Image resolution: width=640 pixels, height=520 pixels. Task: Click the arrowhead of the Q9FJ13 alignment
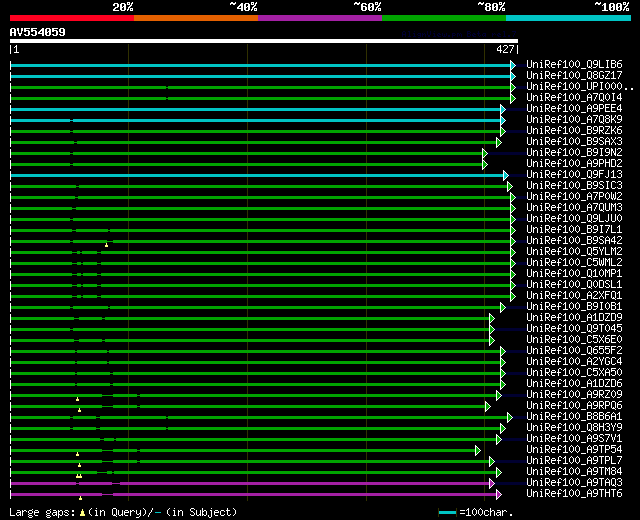click(x=506, y=174)
